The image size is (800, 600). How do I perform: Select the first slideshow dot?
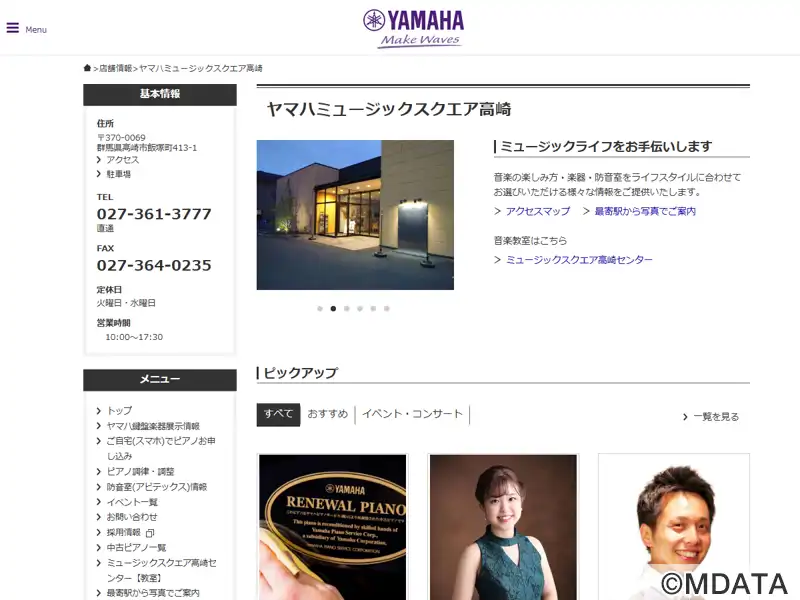pyautogui.click(x=320, y=309)
